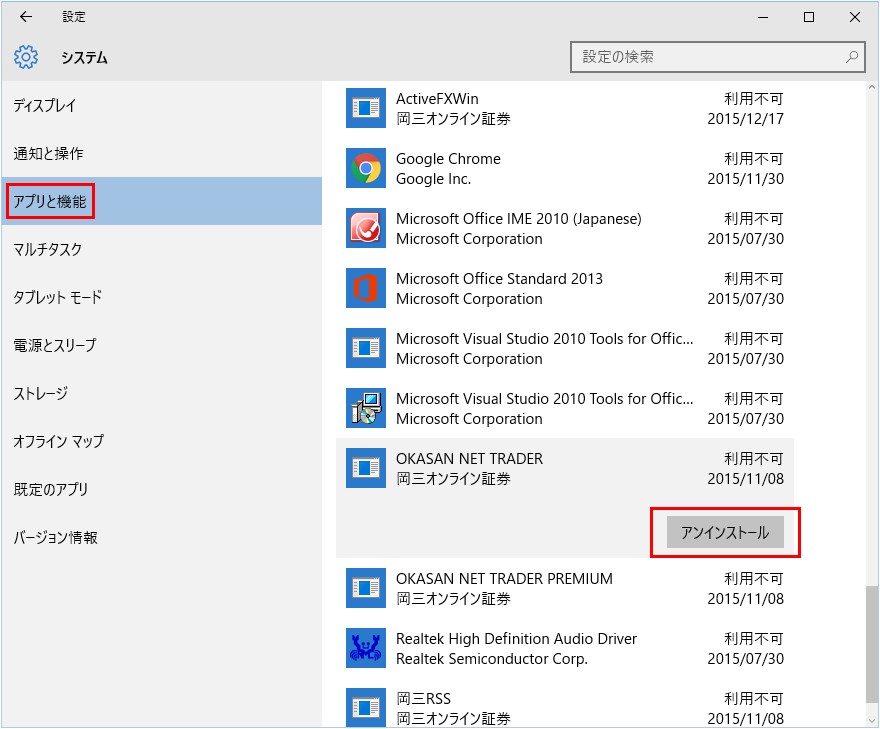Select the 岡三RSS app icon
This screenshot has height=729, width=880.
[366, 708]
